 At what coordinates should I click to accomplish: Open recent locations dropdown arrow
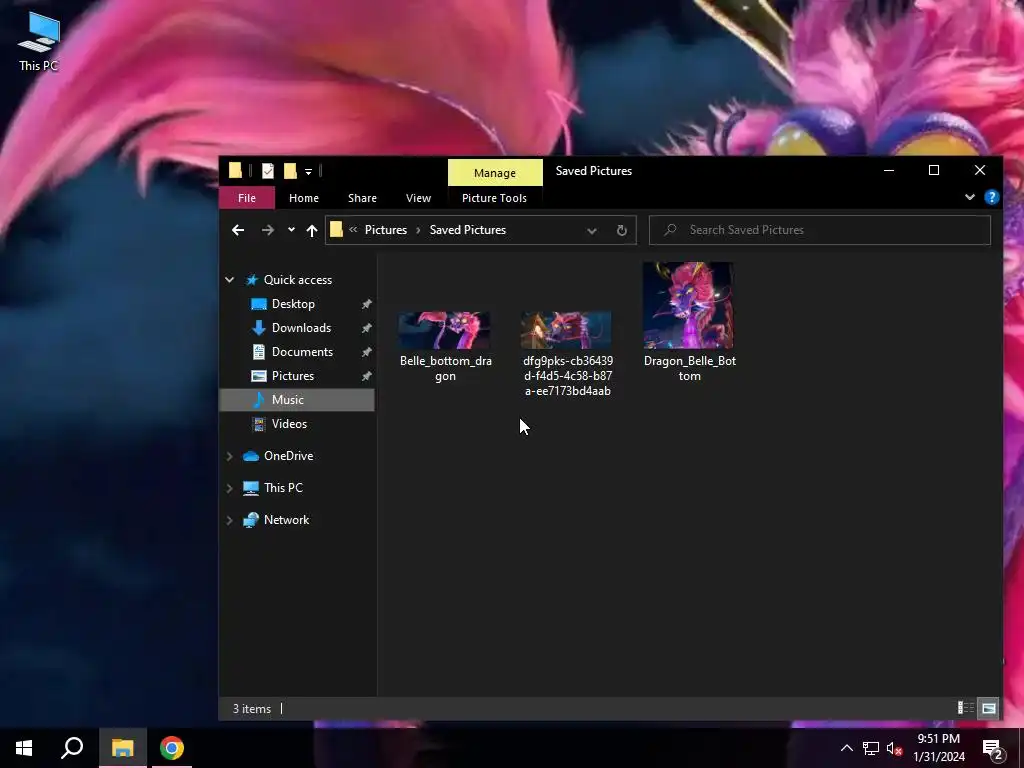click(x=291, y=230)
